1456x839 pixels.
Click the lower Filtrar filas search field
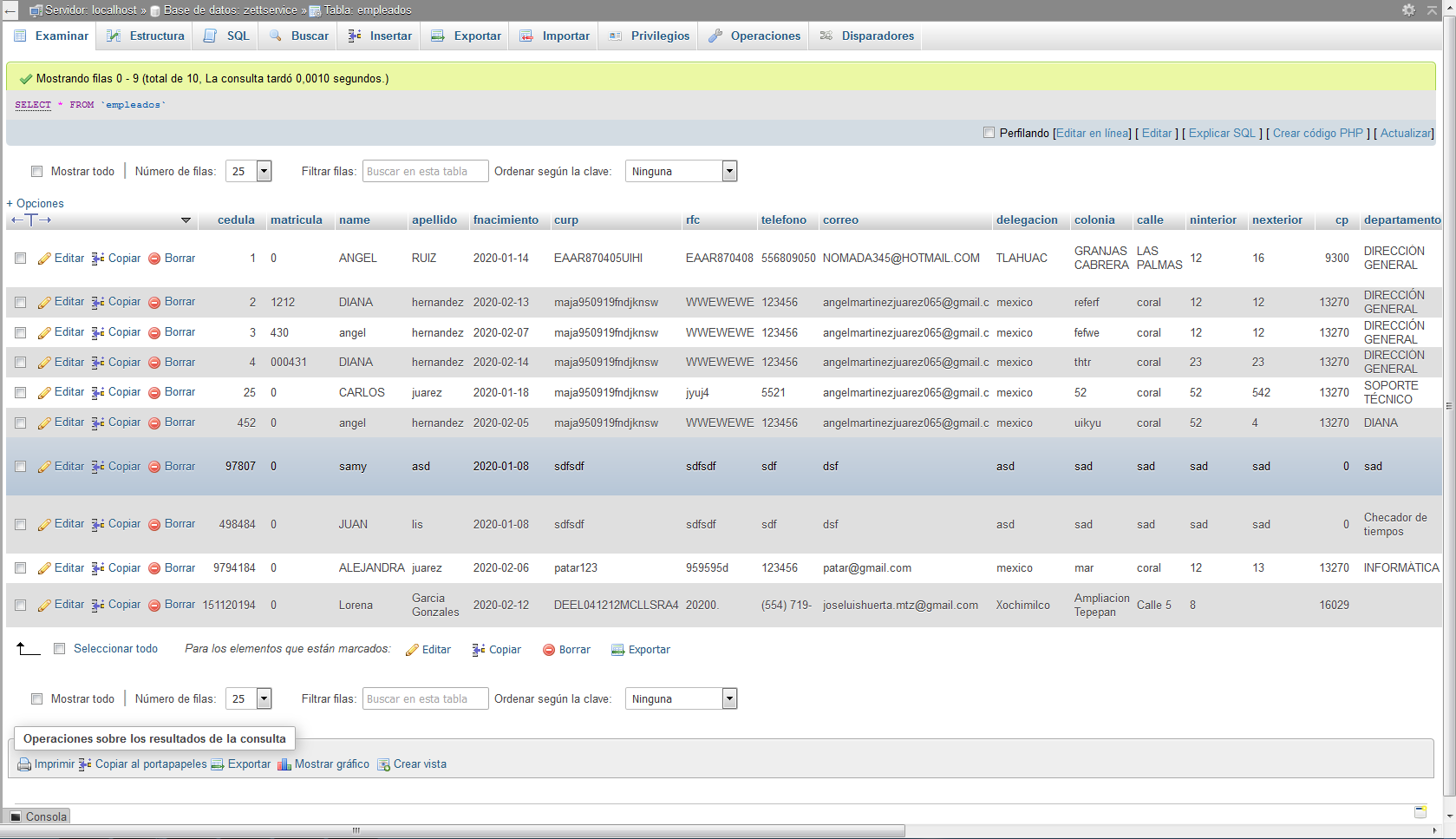click(x=425, y=698)
